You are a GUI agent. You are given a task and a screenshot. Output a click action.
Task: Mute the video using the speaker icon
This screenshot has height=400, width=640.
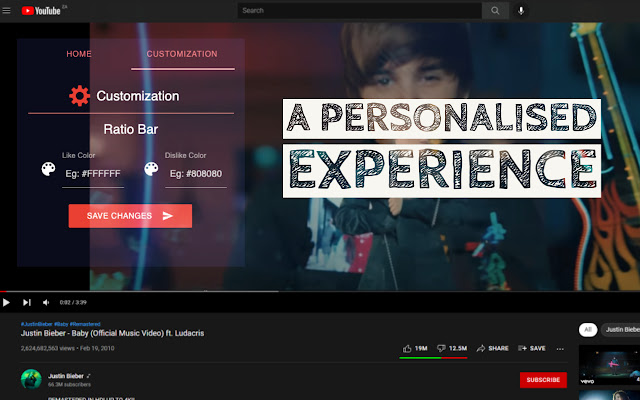pyautogui.click(x=46, y=302)
